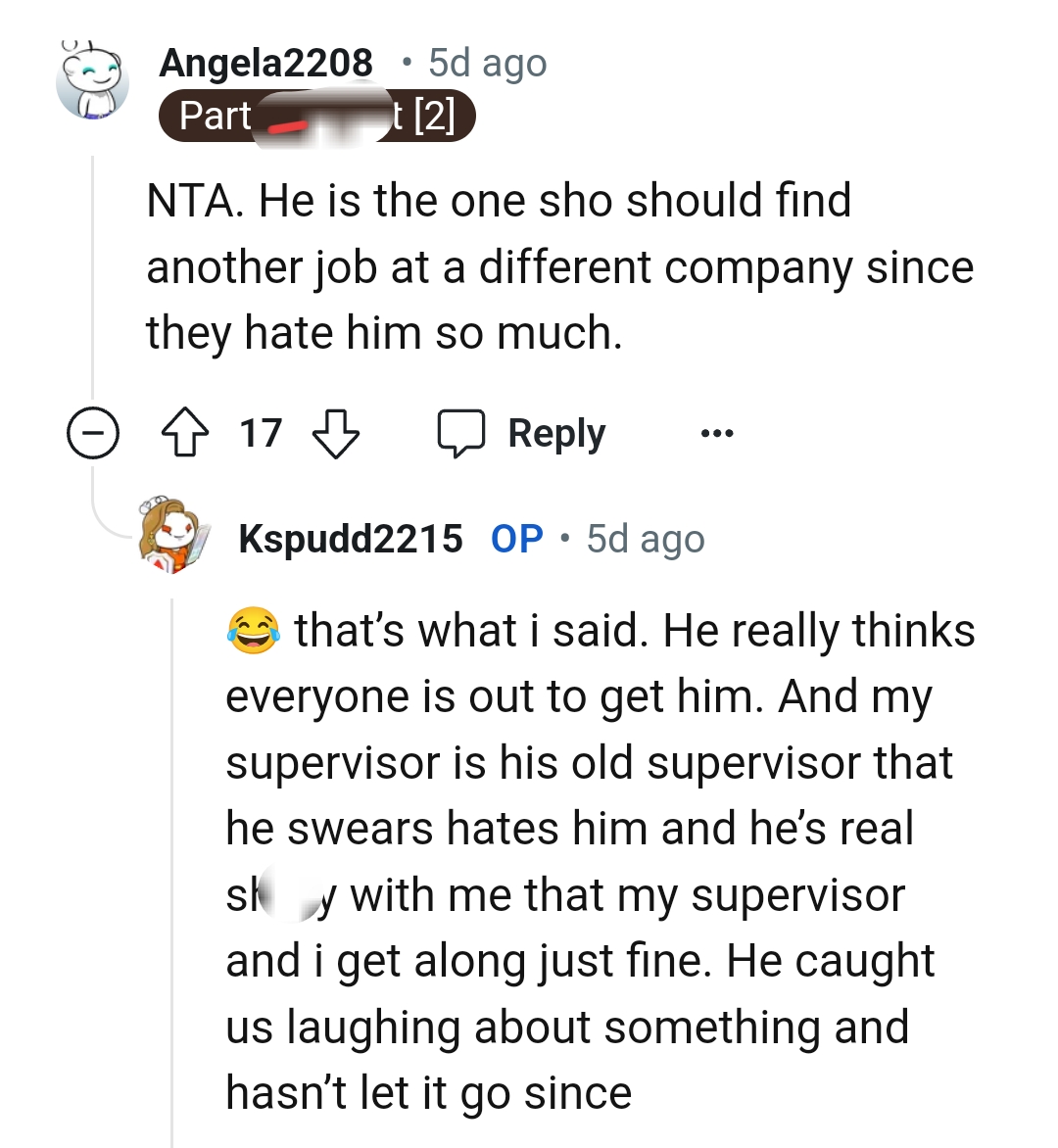Open Angela2208's profile
The height and width of the screenshot is (1148, 1058).
tap(266, 62)
